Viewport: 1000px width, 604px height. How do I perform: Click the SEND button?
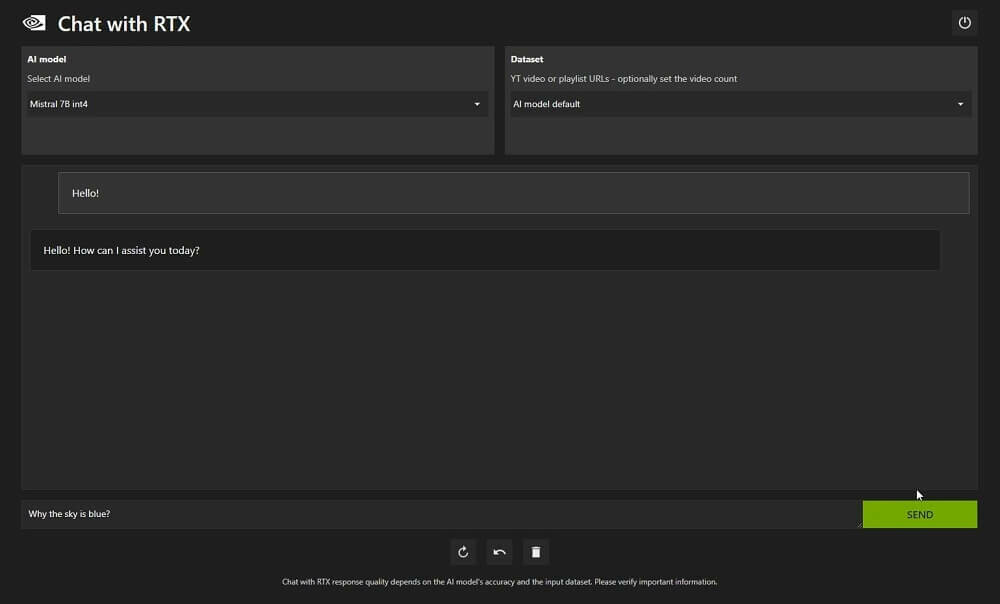920,514
